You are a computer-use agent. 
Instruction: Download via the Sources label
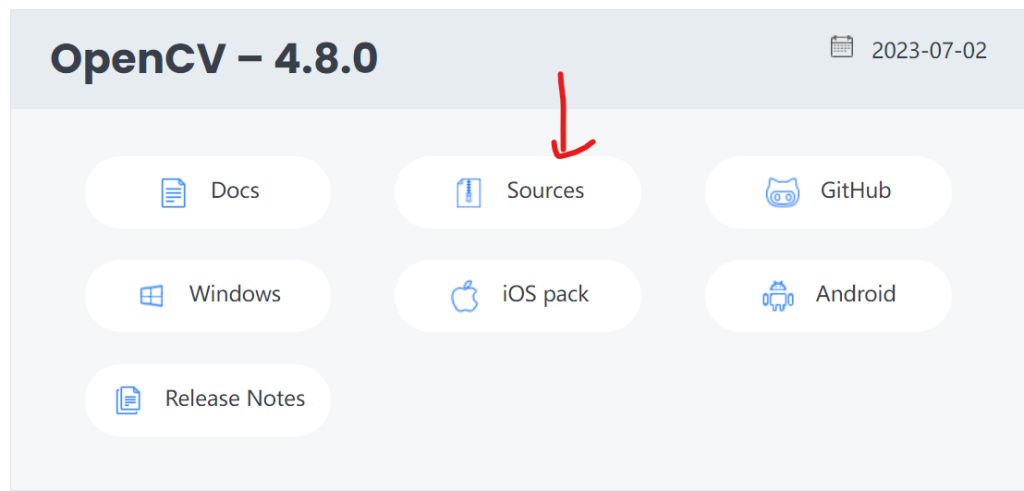[x=545, y=190]
